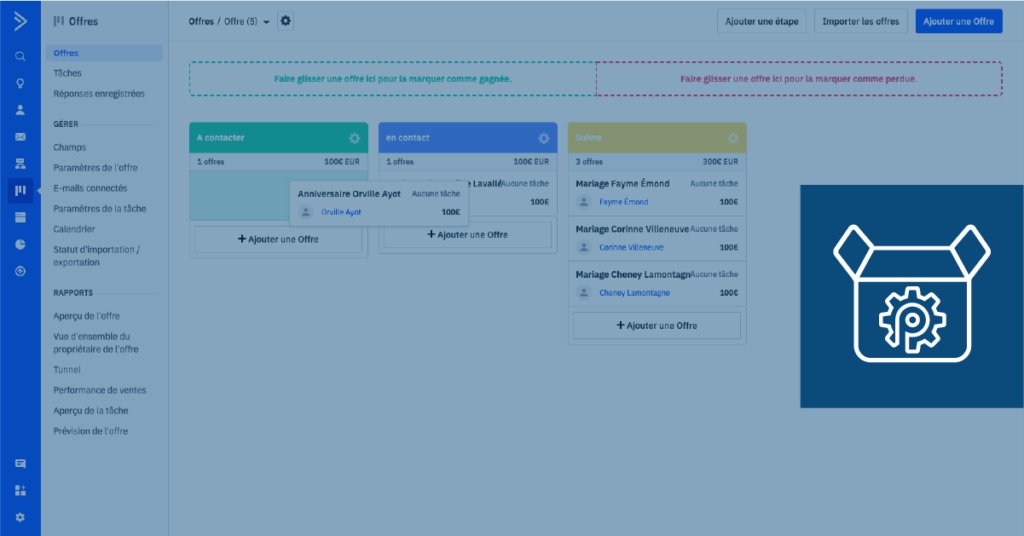Screen dimensions: 1024x536
Task: Click avatar icon next to Cheney Lamontagne
Action: [584, 292]
